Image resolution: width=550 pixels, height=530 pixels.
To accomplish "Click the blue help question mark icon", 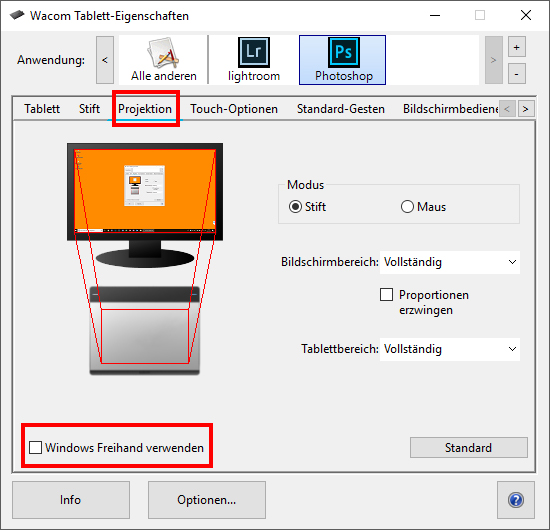I will click(x=516, y=500).
